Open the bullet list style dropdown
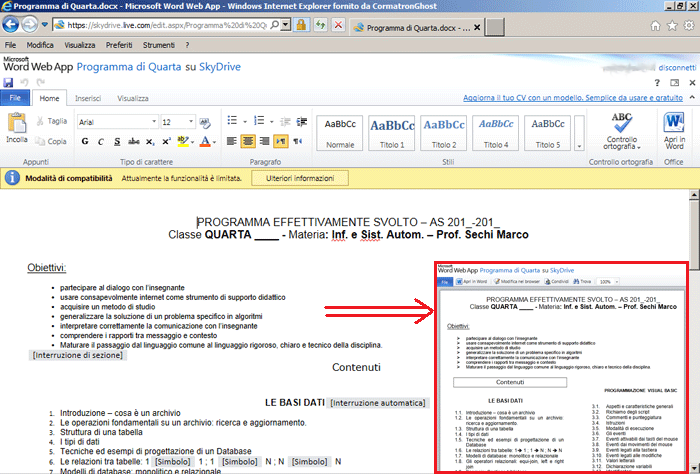 [x=245, y=121]
